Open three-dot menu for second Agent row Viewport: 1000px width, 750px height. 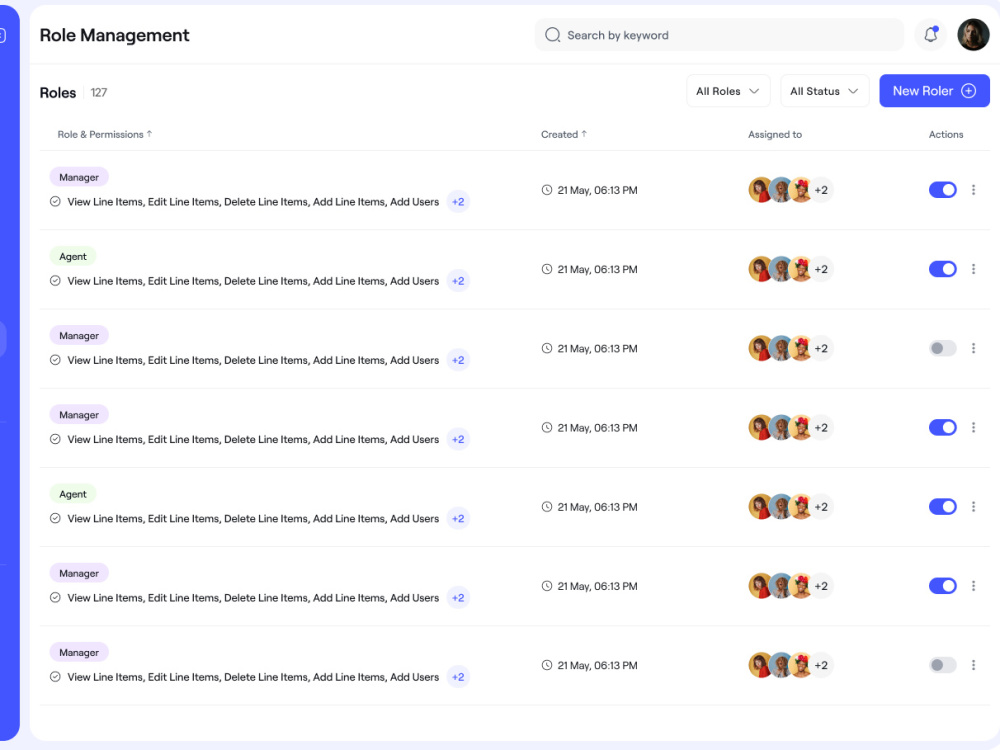click(x=973, y=506)
